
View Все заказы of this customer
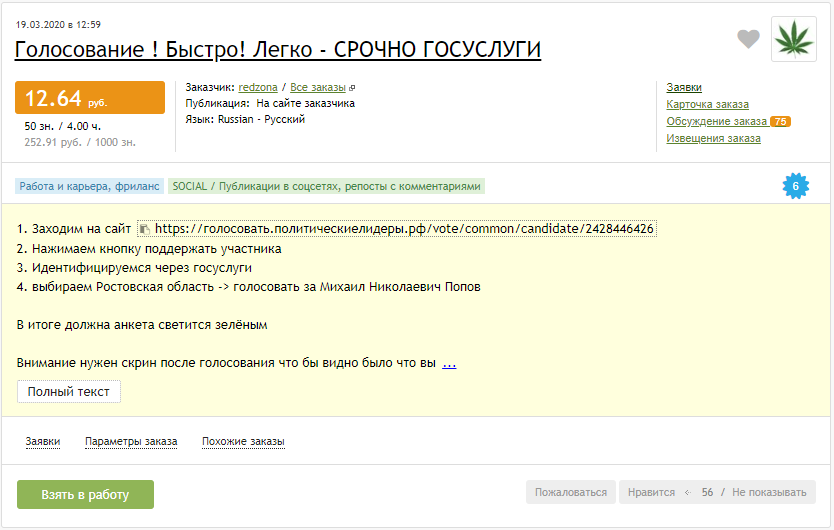coord(318,87)
